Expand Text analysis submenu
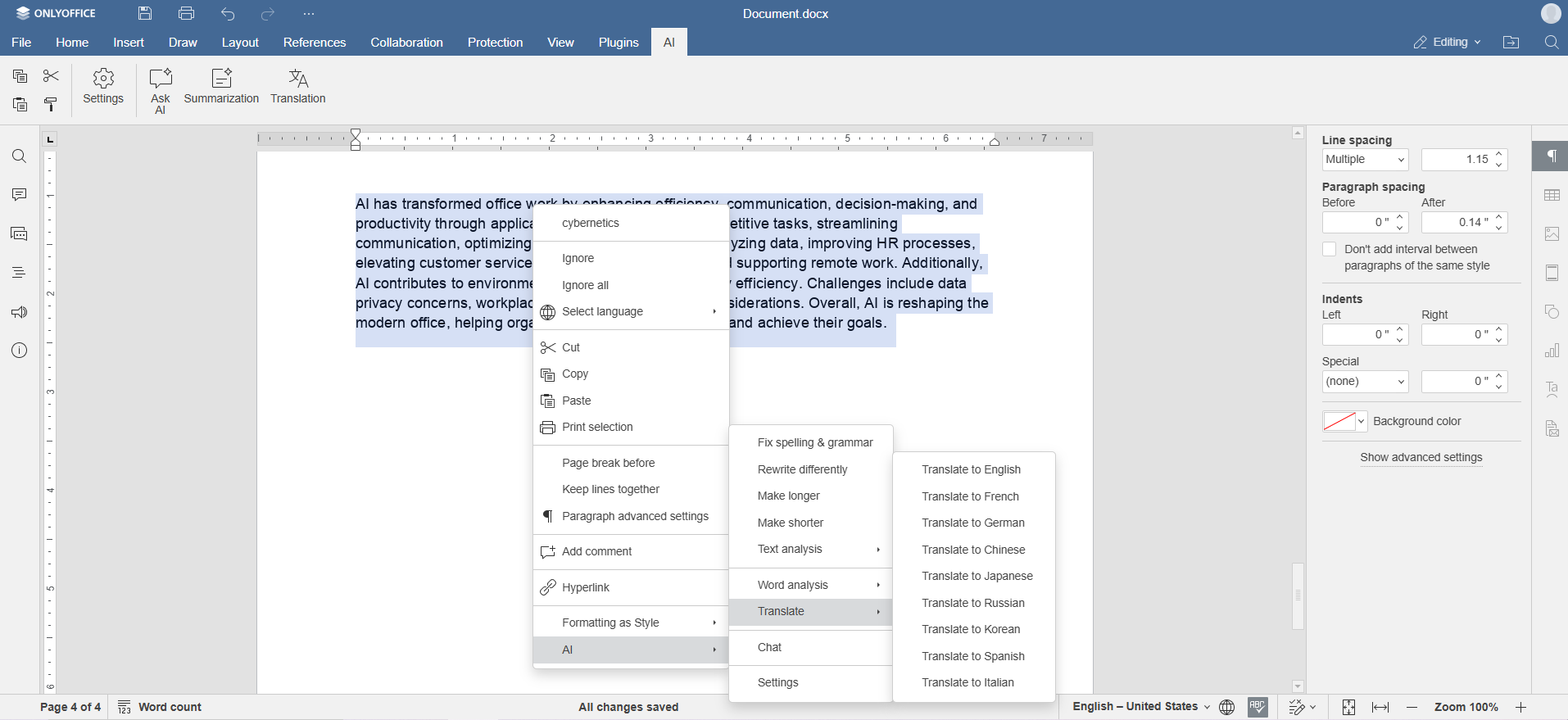 click(810, 550)
